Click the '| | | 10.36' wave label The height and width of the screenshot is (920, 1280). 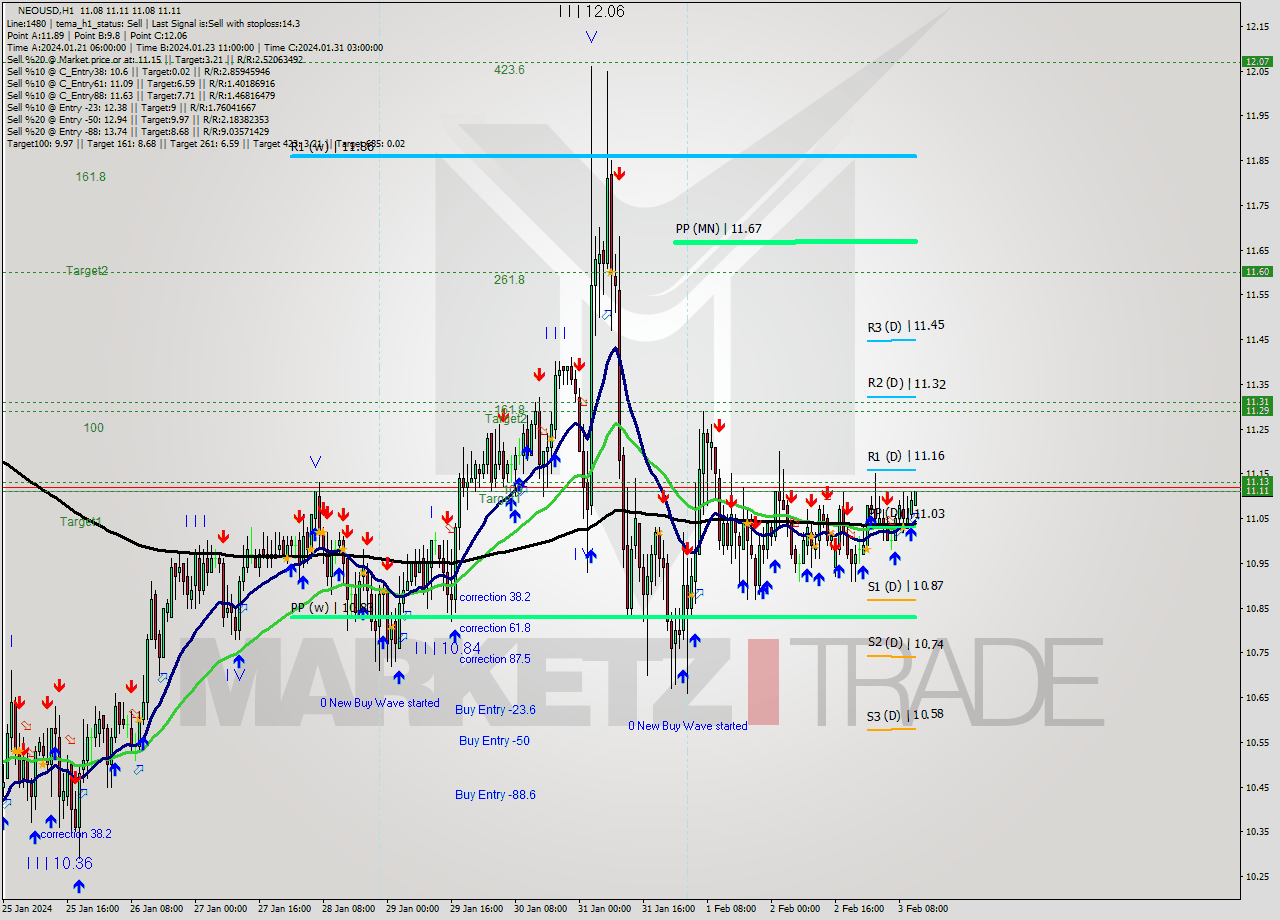coord(60,863)
